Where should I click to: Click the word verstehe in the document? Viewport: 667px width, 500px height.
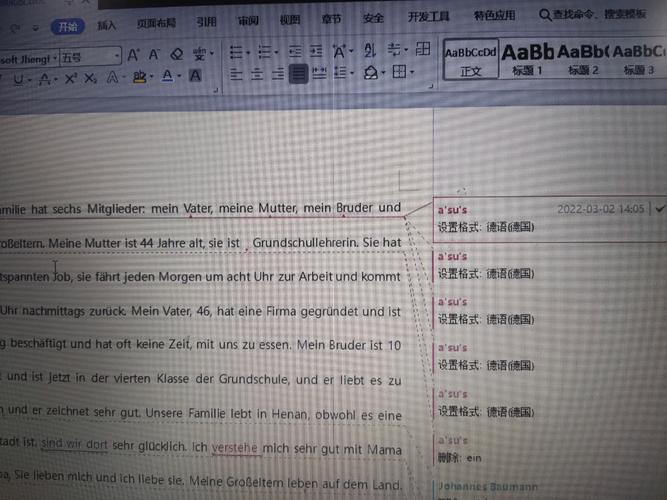pyautogui.click(x=235, y=448)
